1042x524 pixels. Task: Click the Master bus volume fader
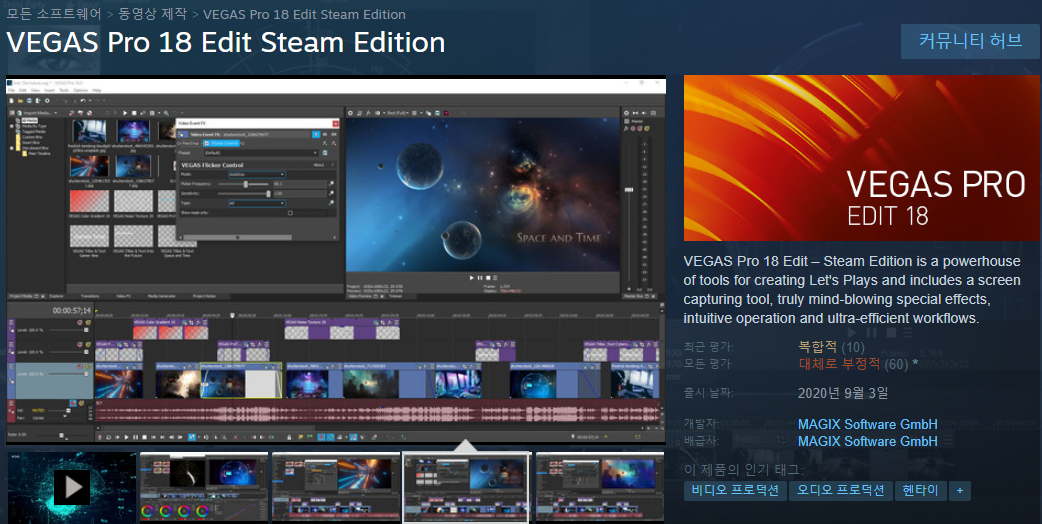[629, 190]
